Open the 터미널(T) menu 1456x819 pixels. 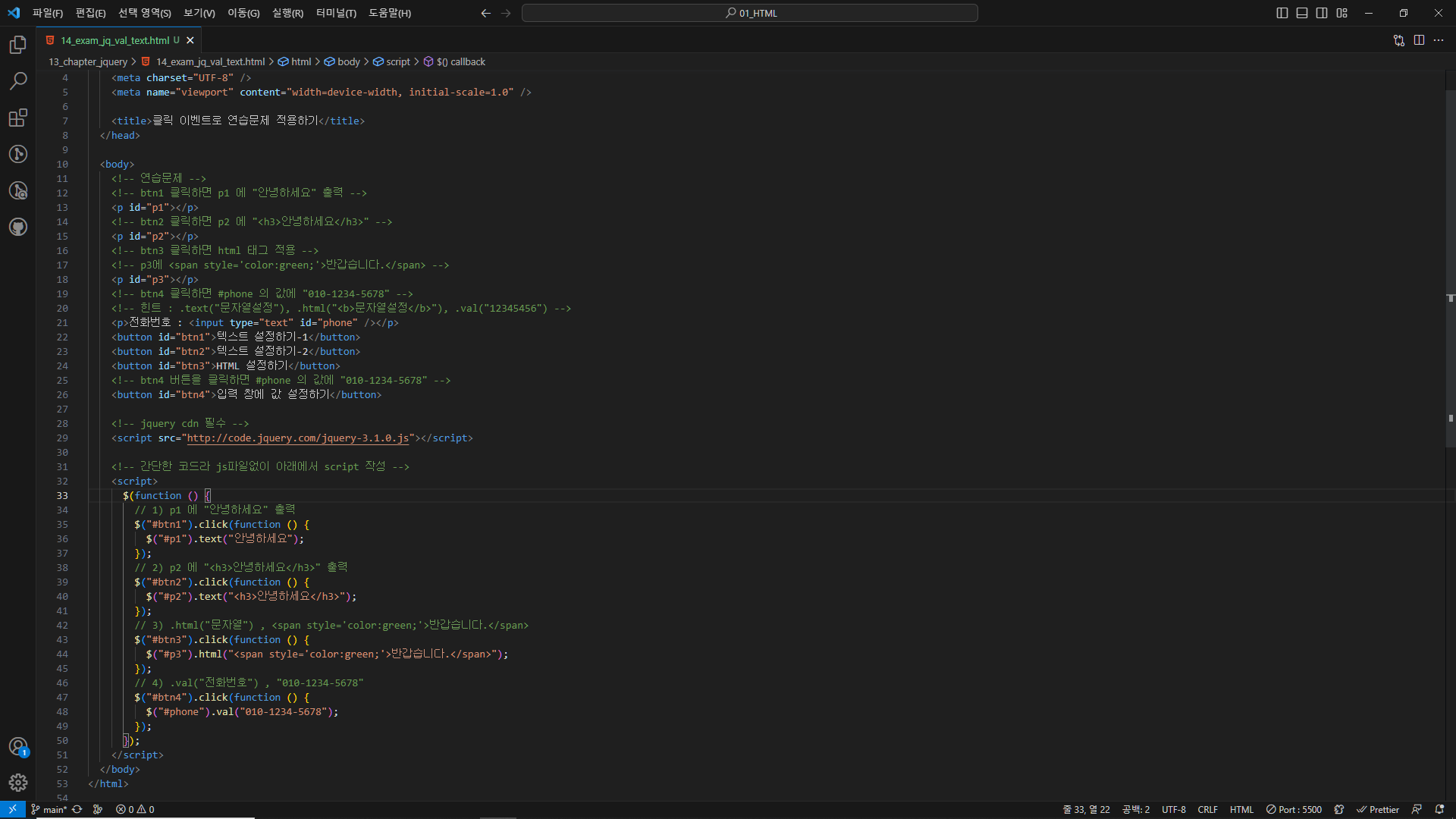[336, 13]
